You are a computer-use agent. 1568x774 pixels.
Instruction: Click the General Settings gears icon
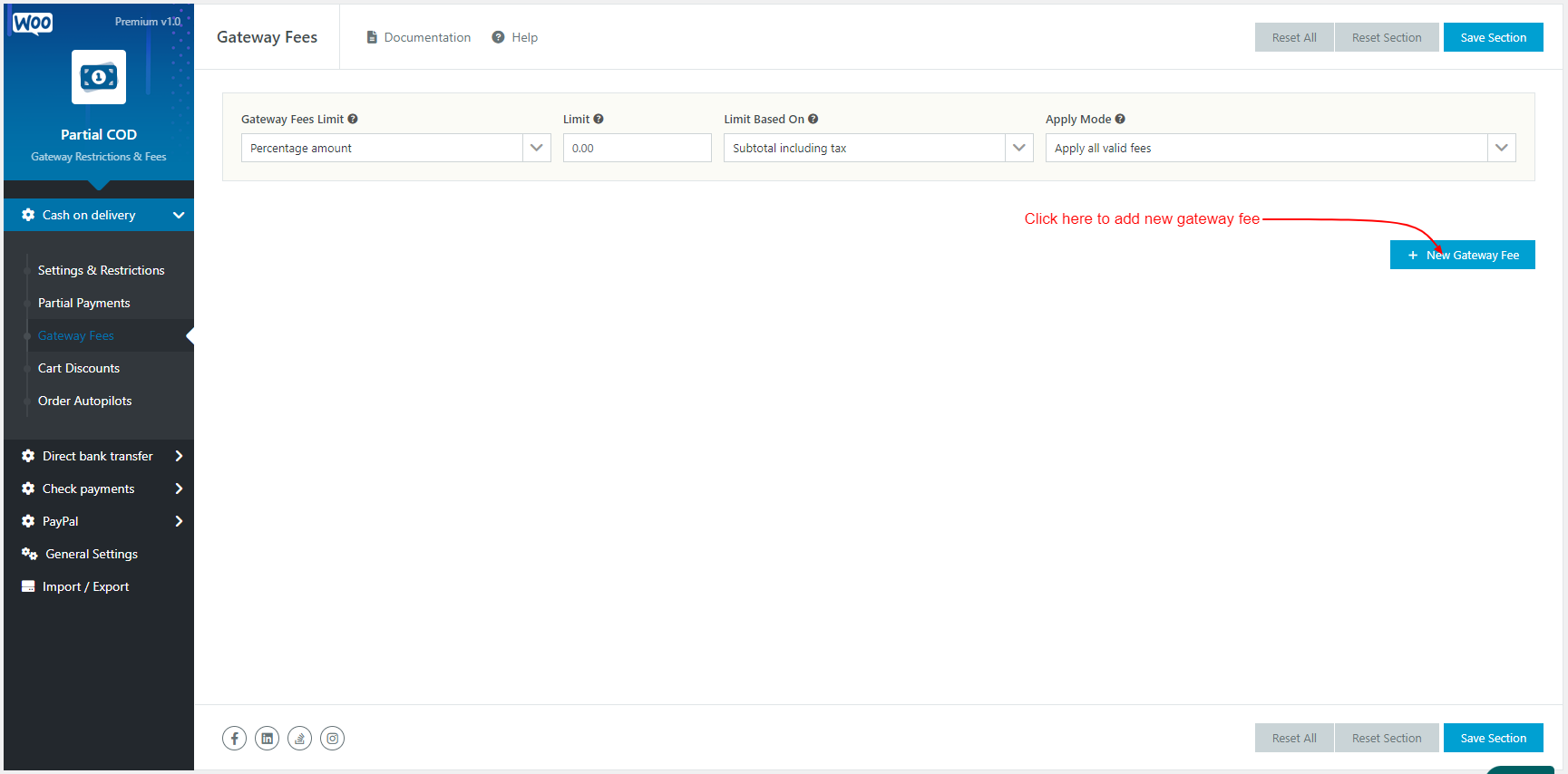(30, 554)
